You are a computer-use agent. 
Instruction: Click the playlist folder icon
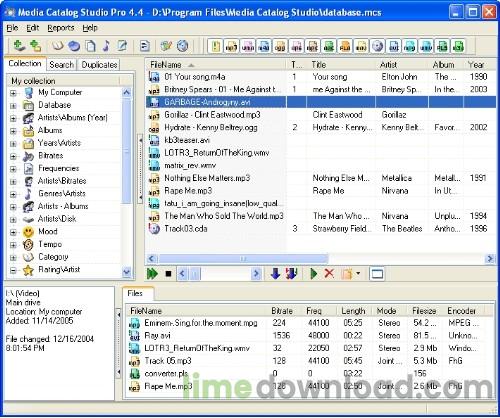click(x=347, y=274)
